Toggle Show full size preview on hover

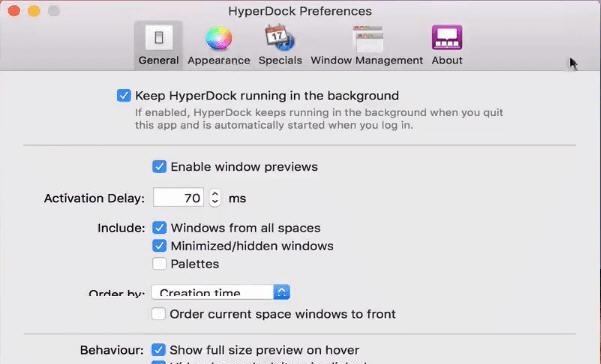click(158, 350)
